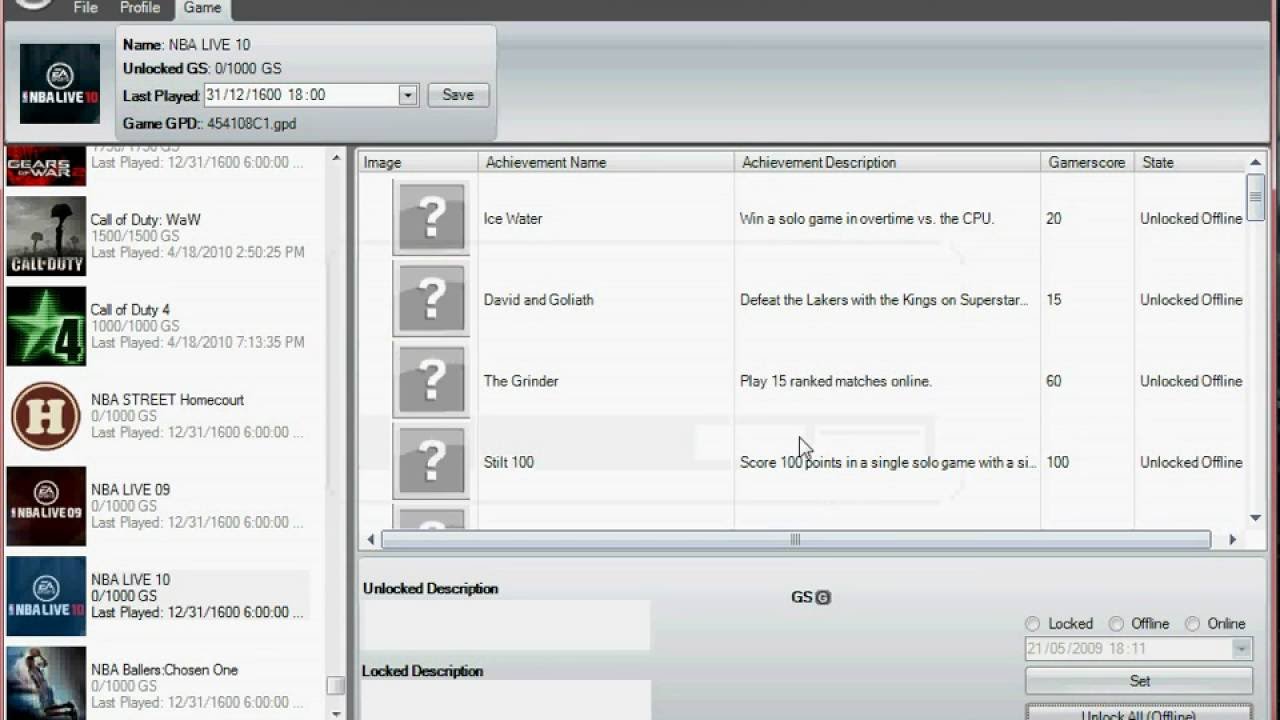Click 'Defeat the Lakers with the Kings' description

[884, 299]
